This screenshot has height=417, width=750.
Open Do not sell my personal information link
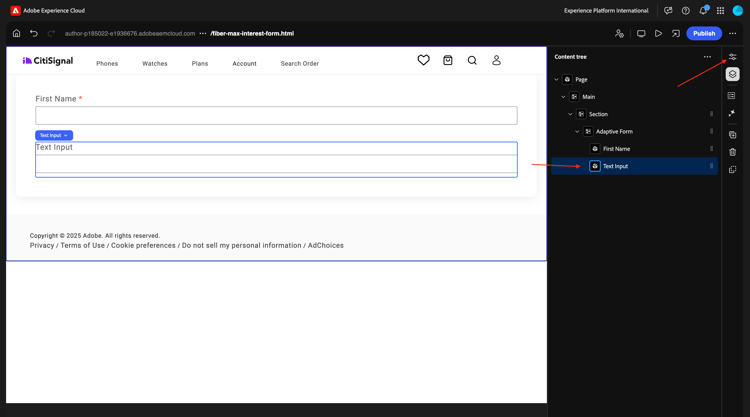click(x=242, y=245)
